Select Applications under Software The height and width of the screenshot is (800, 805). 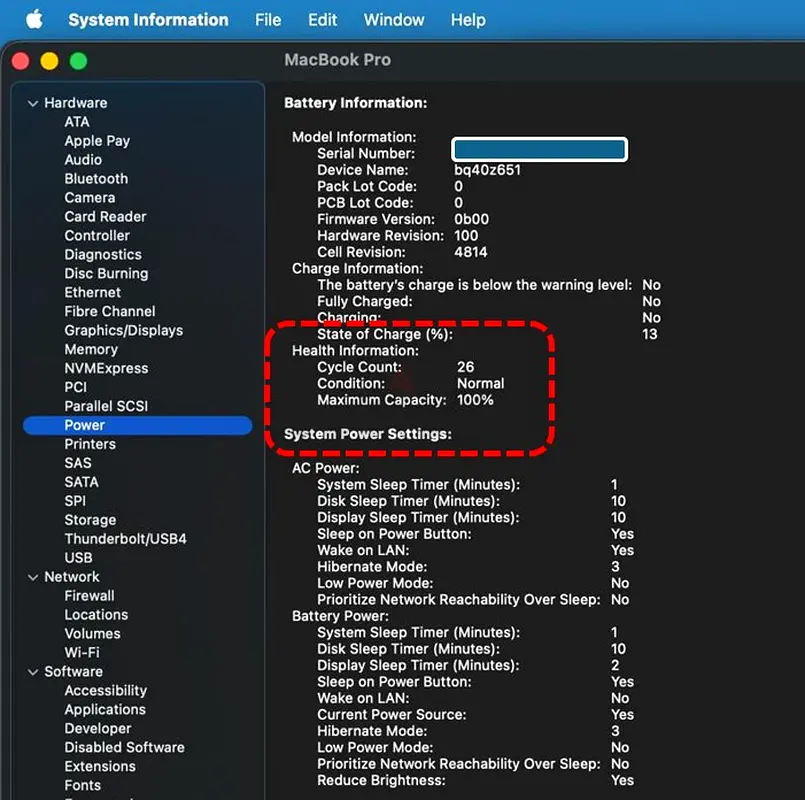105,710
